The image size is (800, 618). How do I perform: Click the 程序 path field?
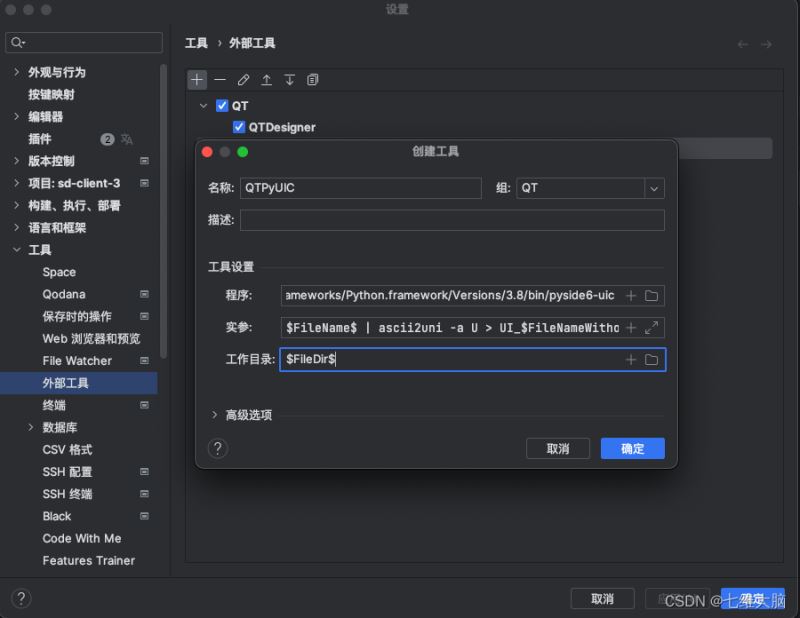tap(451, 295)
